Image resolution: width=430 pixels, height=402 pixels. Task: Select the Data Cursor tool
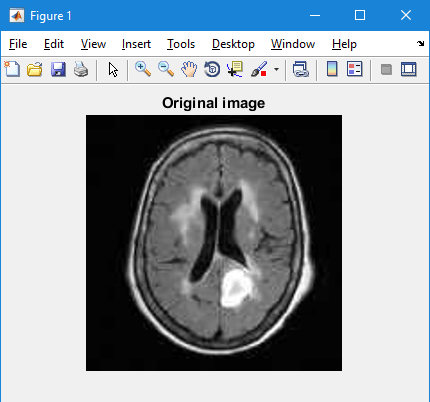[x=235, y=69]
